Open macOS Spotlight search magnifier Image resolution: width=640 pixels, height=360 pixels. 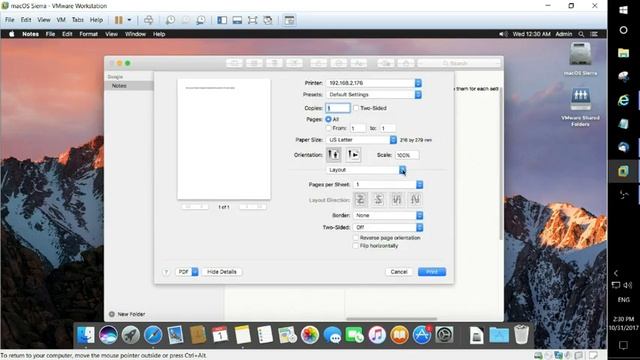[x=581, y=34]
